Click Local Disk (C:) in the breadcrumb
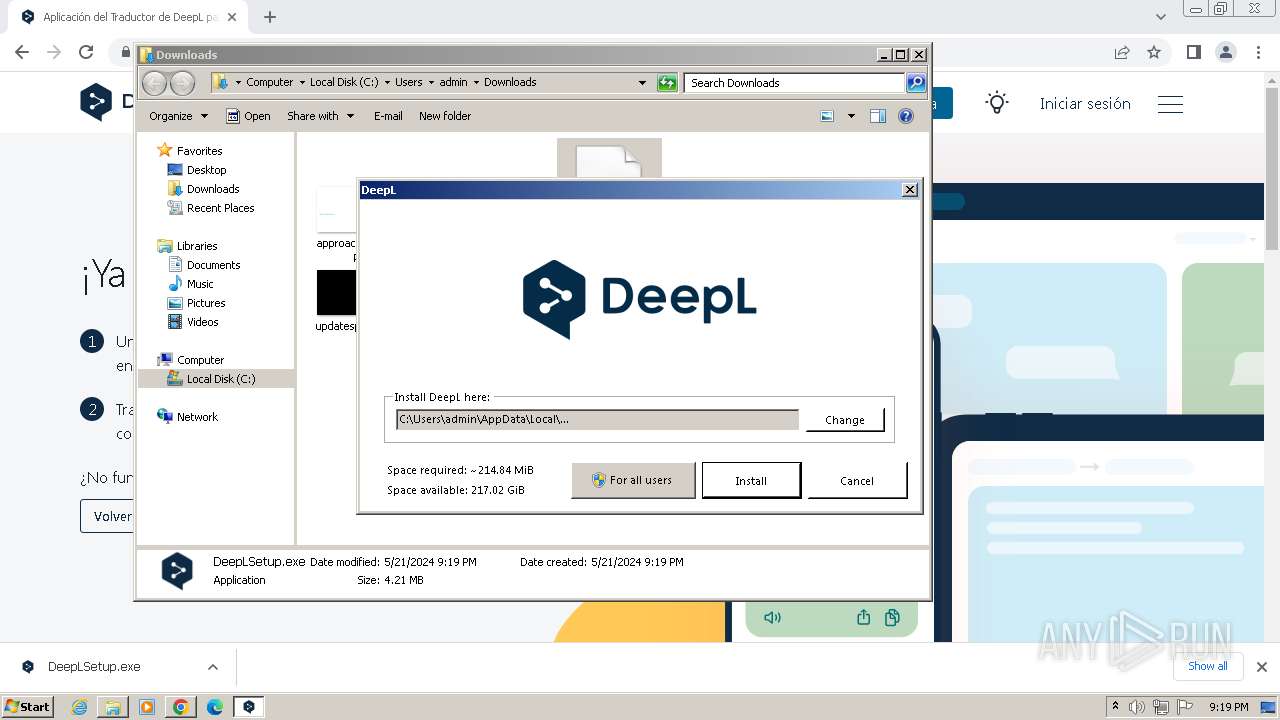 pyautogui.click(x=344, y=82)
